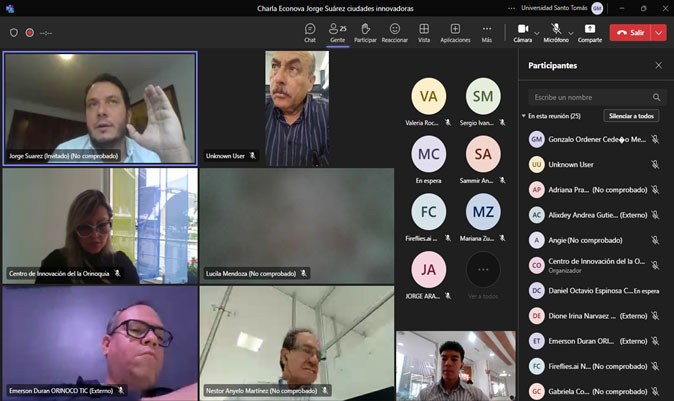
Task: Open the Vista layout options
Action: pyautogui.click(x=424, y=32)
